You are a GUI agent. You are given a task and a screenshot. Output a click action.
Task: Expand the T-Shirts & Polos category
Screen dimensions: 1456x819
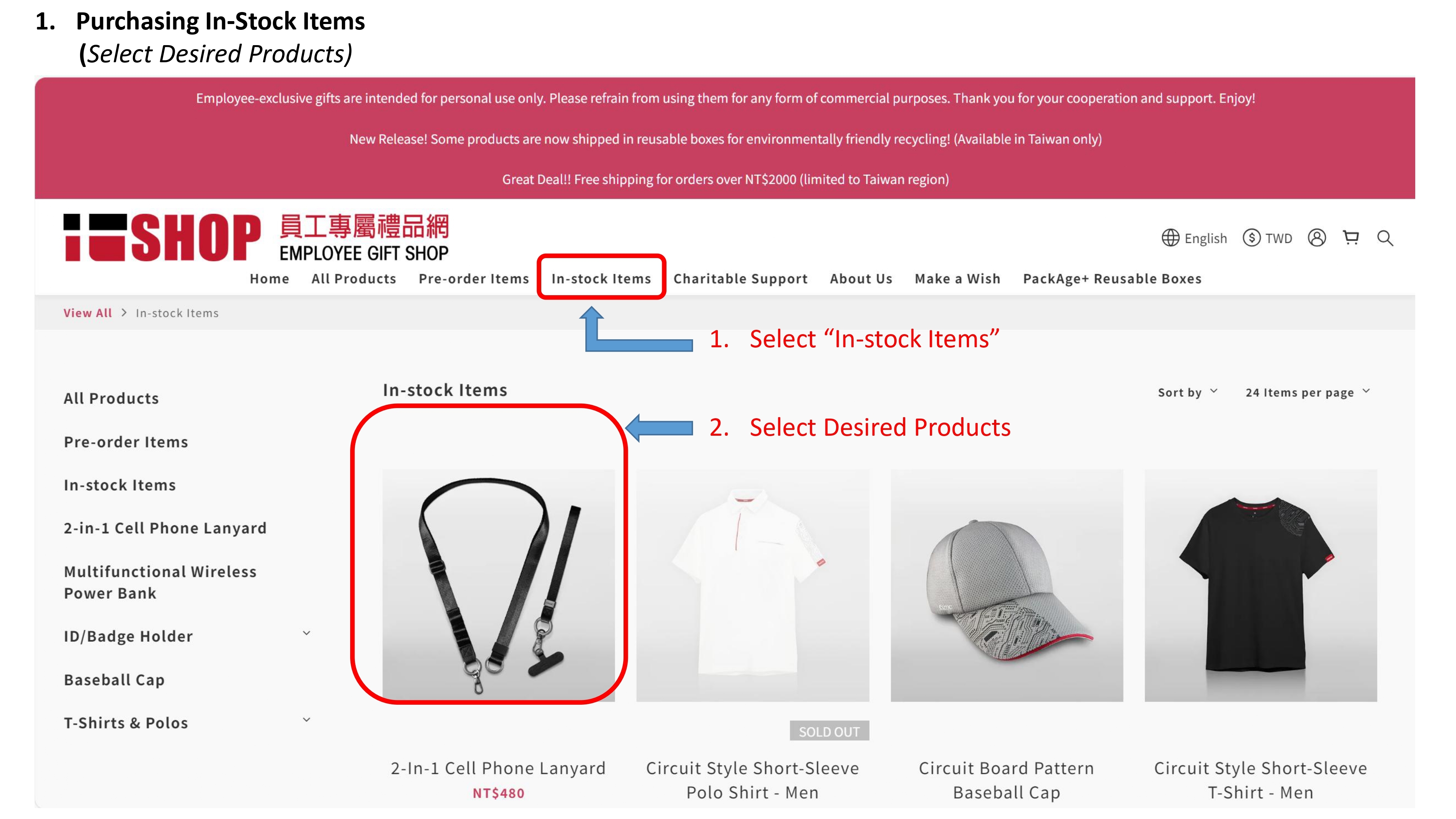tap(306, 720)
